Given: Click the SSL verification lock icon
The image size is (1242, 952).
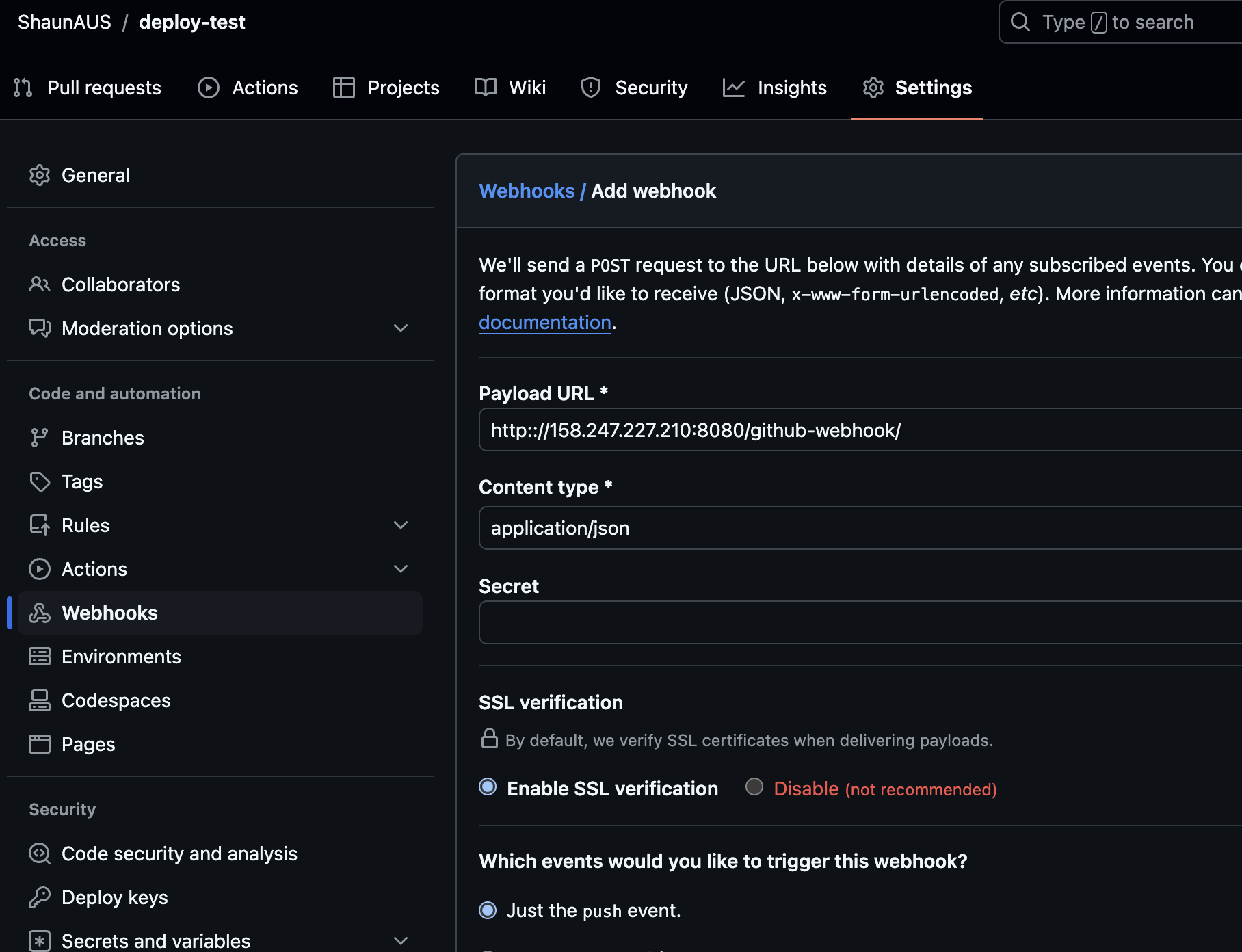Looking at the screenshot, I should tap(490, 739).
